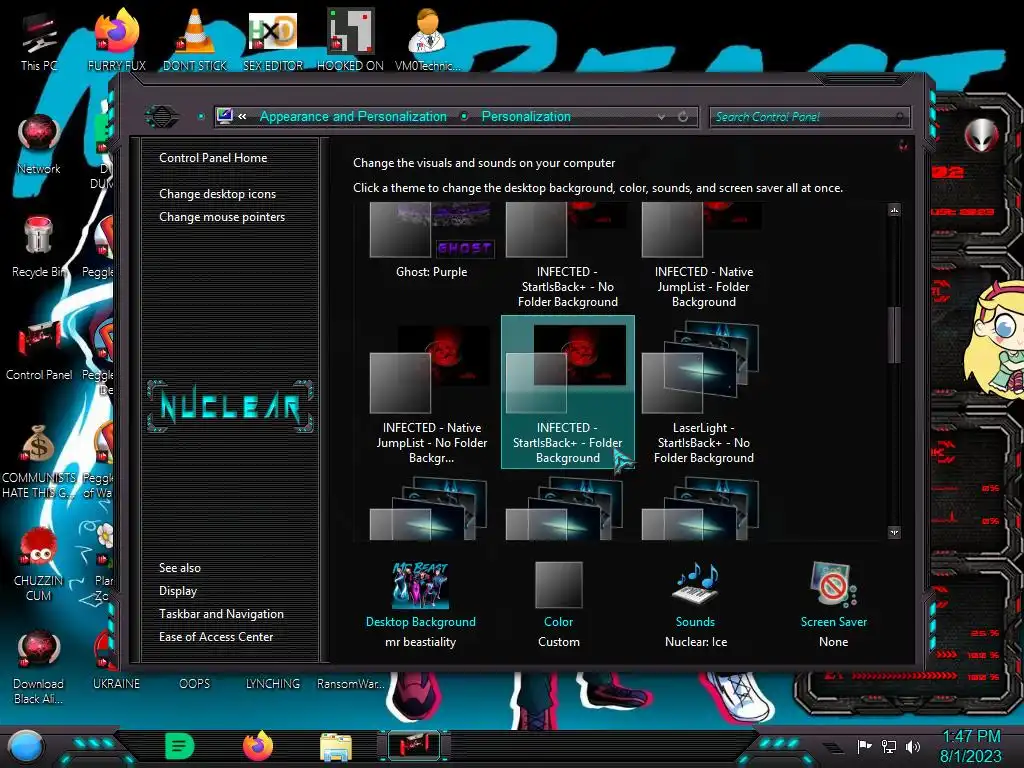The height and width of the screenshot is (768, 1024).
Task: Select the Control Panel taskbar button
Action: (x=414, y=746)
